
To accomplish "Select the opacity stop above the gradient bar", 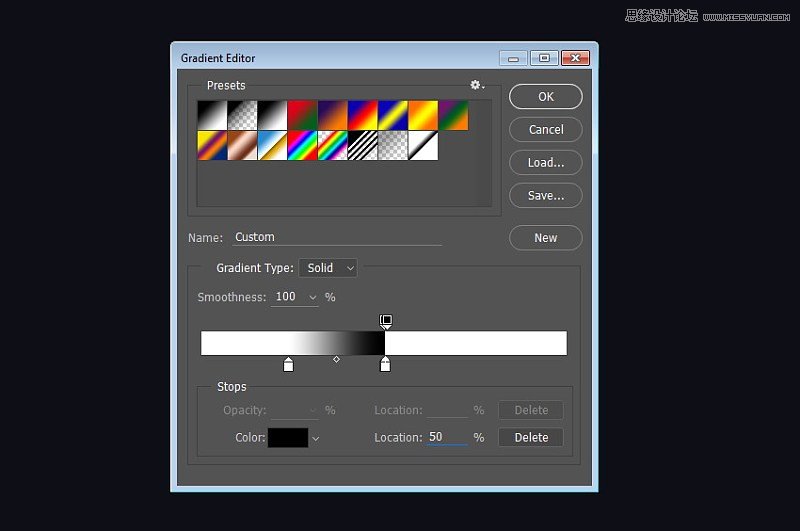I will 386,321.
